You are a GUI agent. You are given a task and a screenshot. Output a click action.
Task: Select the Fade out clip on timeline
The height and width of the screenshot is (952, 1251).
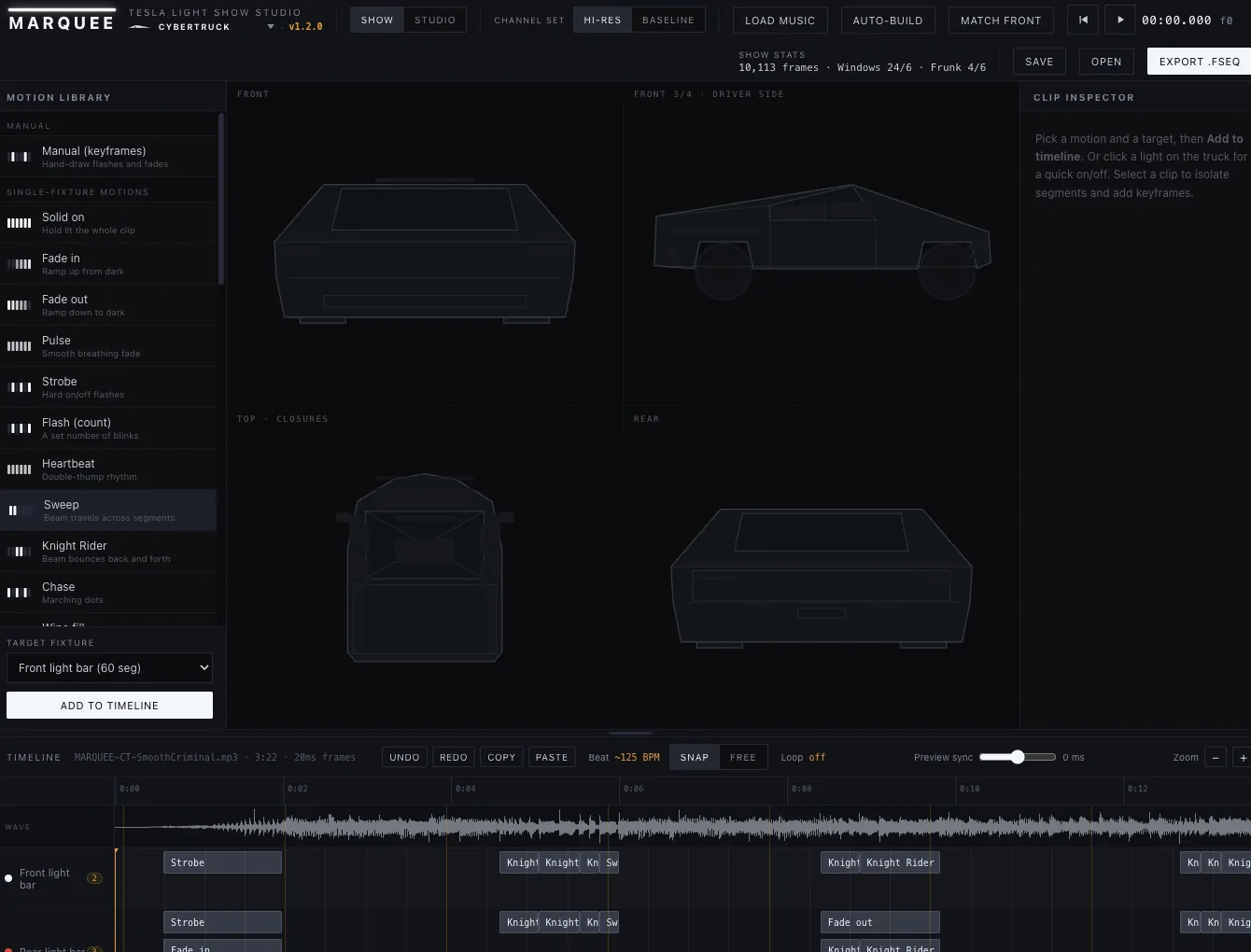click(880, 922)
